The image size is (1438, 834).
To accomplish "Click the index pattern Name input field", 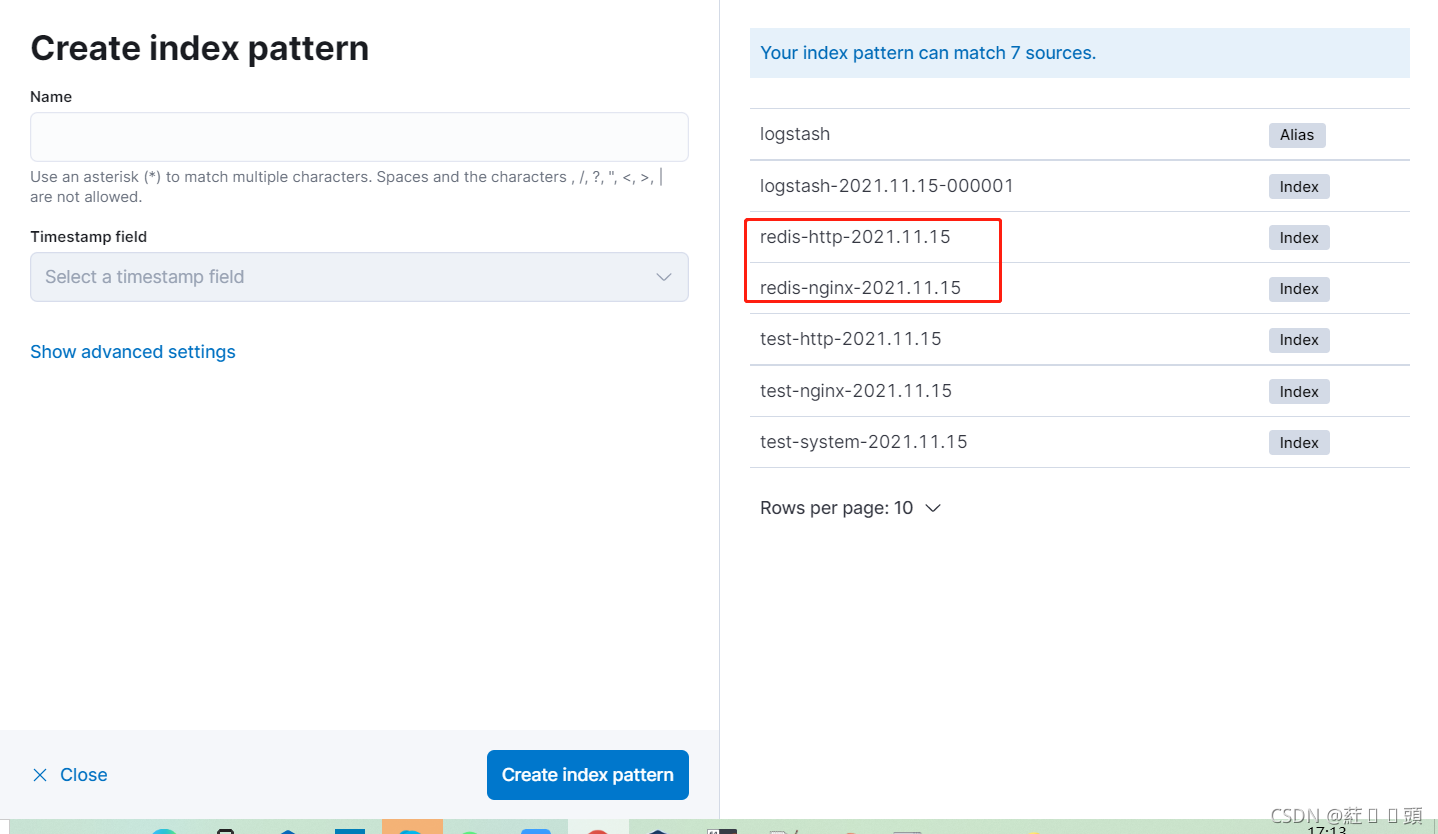I will point(359,137).
